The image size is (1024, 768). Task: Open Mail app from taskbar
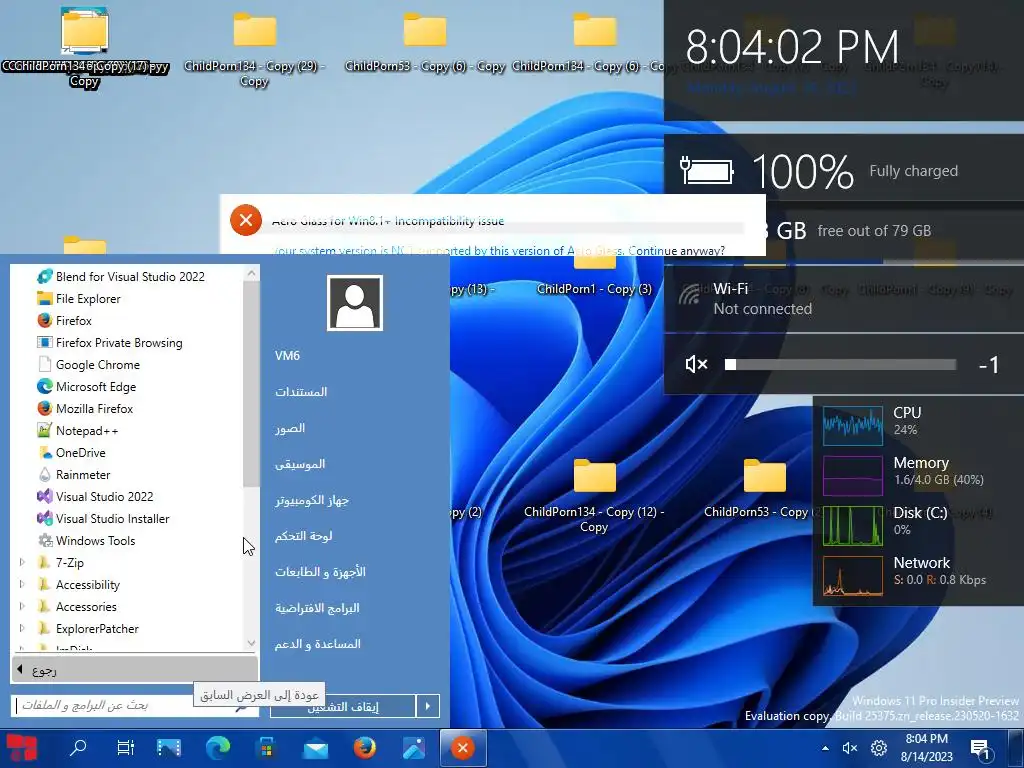[x=315, y=748]
